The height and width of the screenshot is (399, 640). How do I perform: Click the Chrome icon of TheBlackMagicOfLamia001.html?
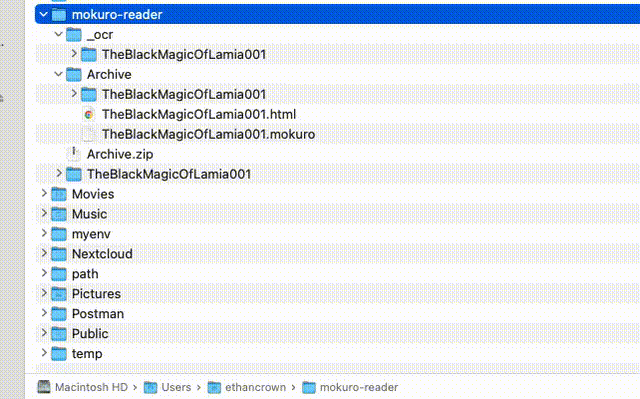point(89,115)
